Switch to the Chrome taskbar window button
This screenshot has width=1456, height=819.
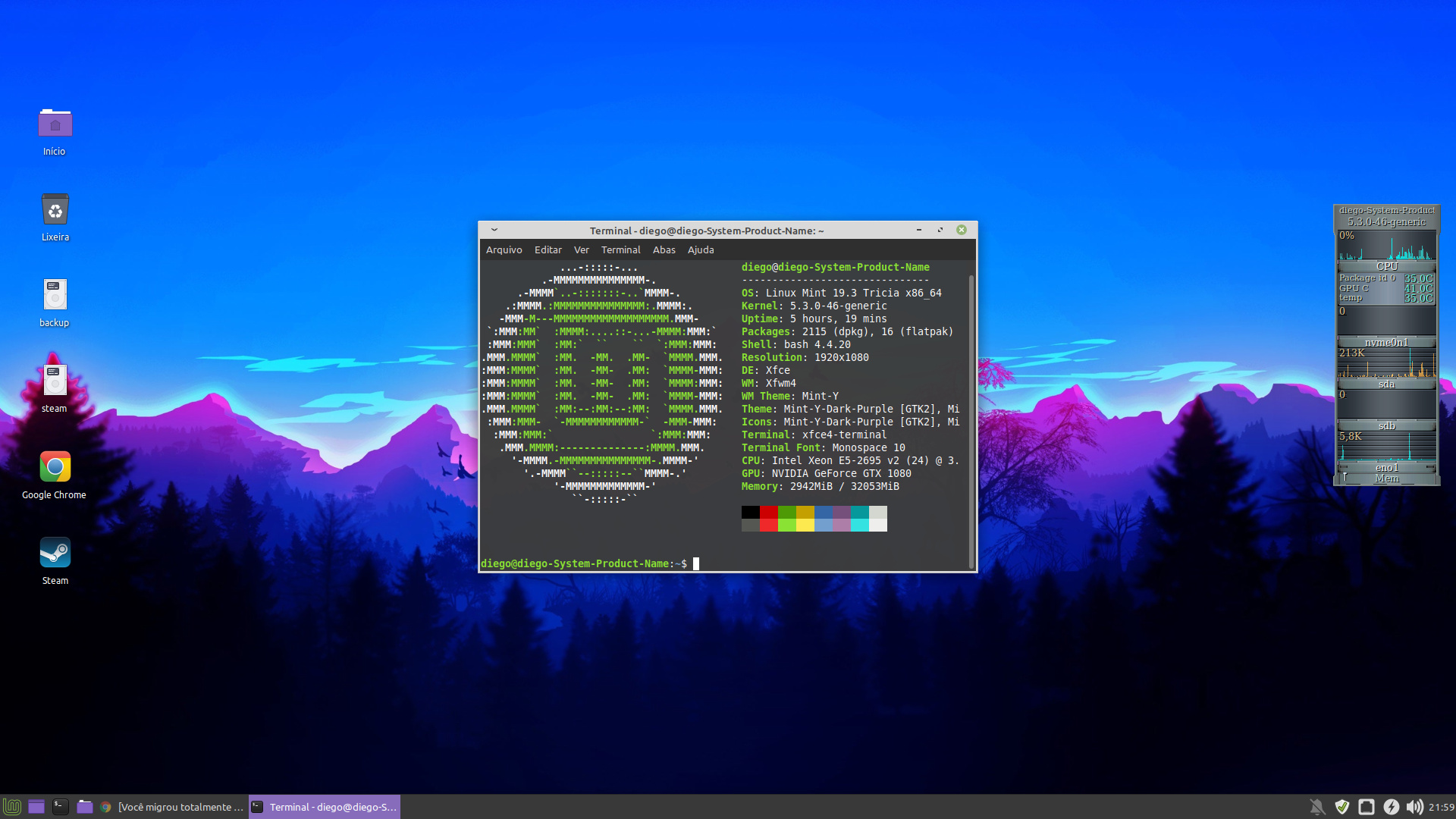pyautogui.click(x=173, y=807)
